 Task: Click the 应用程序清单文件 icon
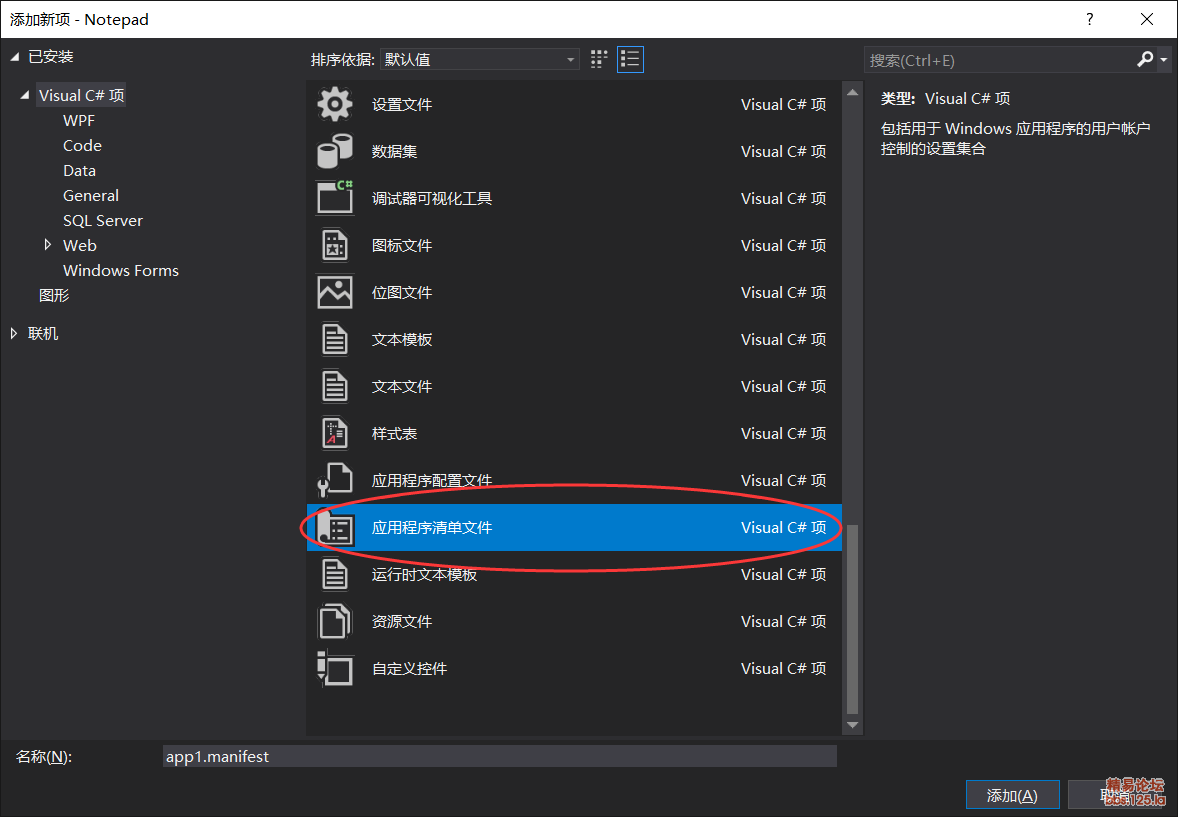334,527
